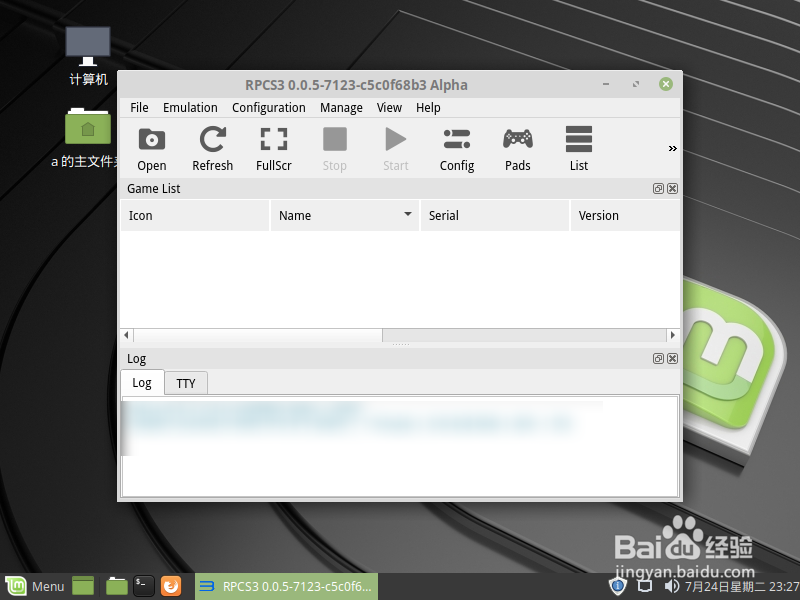Image resolution: width=800 pixels, height=600 pixels.
Task: Select the 计算机 desktop icon
Action: 88,56
